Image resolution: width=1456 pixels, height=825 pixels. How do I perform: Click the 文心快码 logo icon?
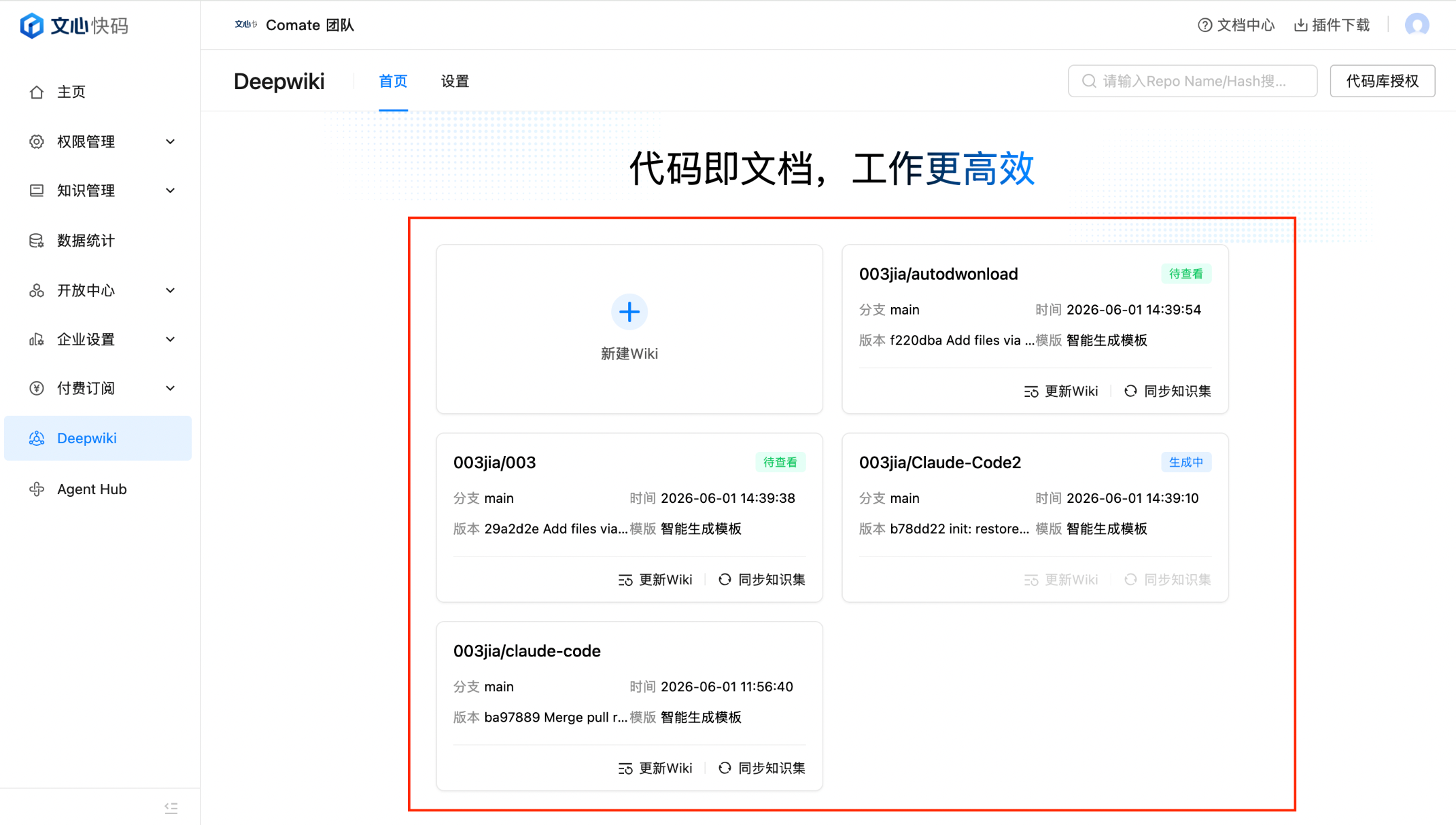coord(32,26)
